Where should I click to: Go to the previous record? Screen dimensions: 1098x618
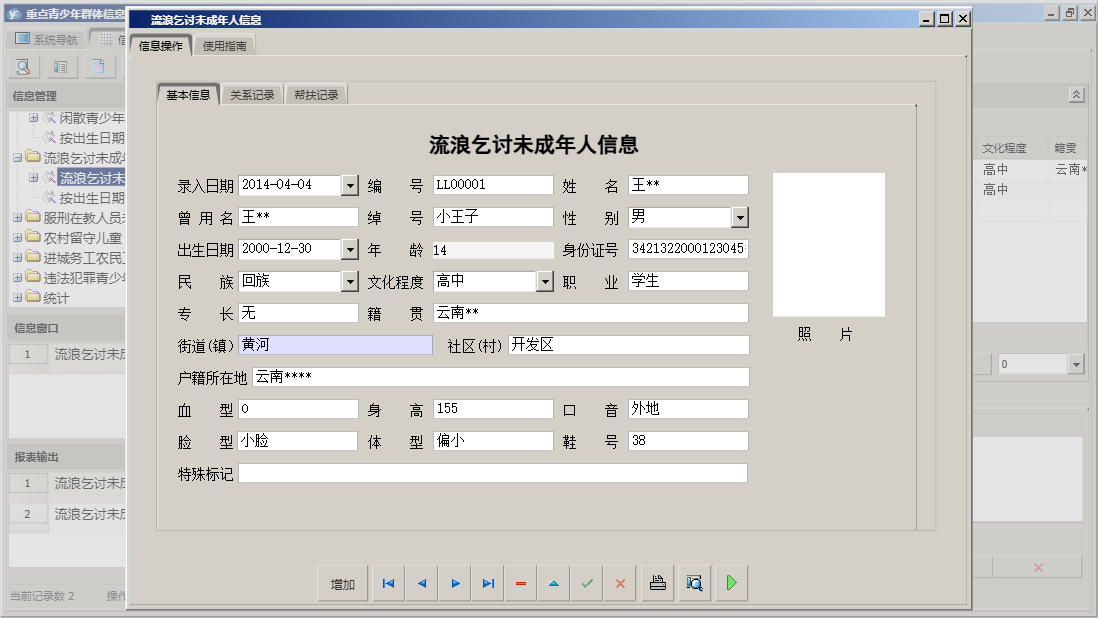pos(421,582)
